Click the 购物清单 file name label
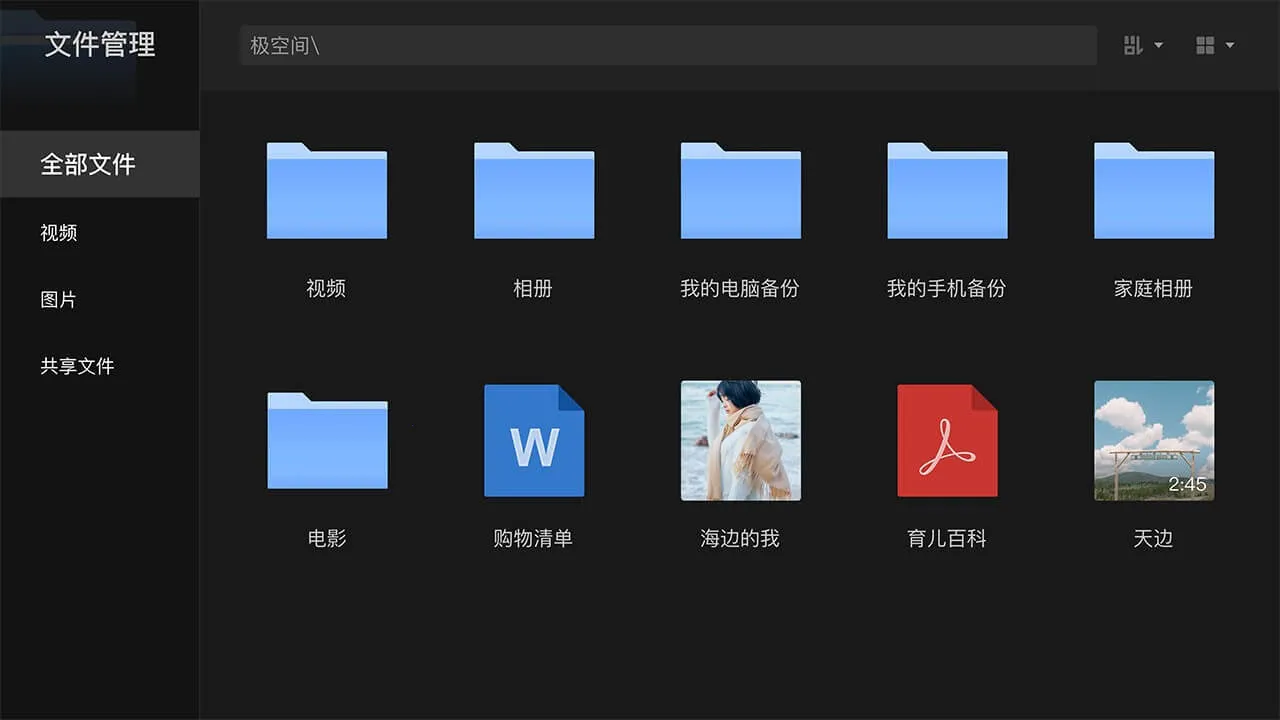 point(533,539)
